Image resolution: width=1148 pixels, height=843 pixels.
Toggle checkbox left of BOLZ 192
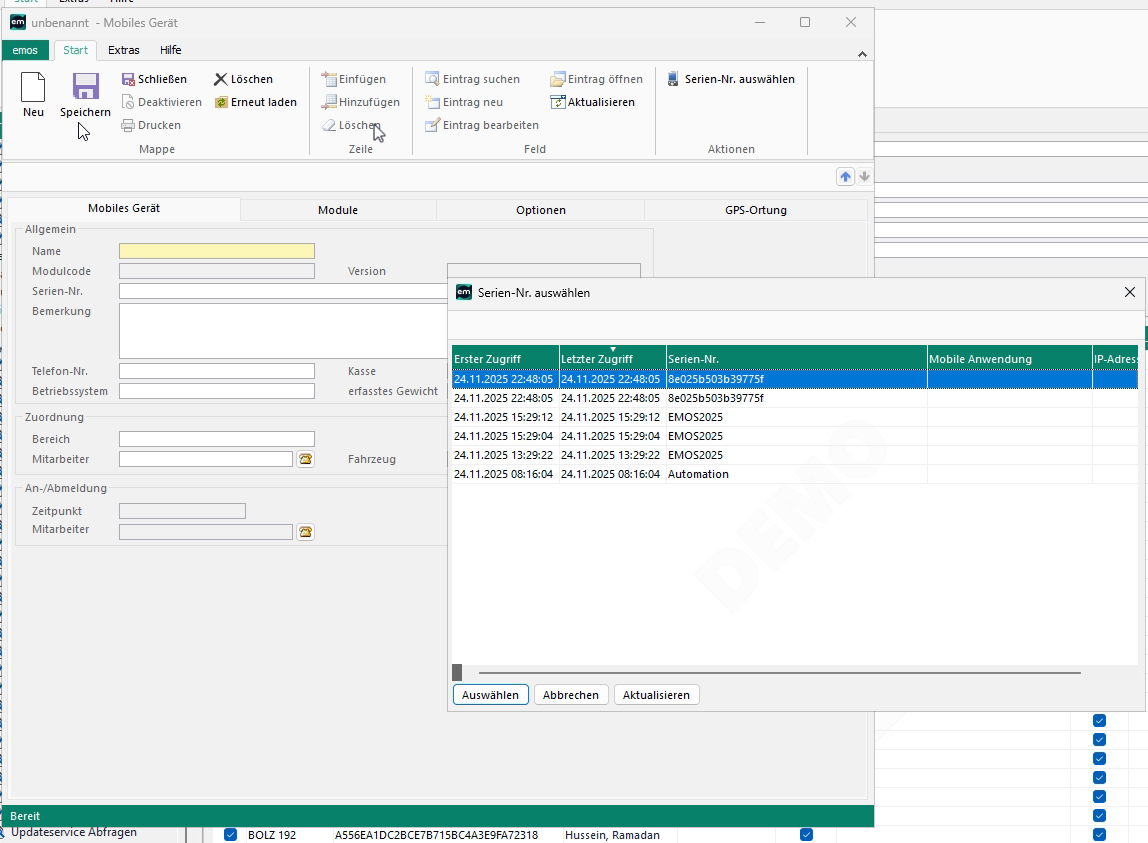tap(230, 835)
